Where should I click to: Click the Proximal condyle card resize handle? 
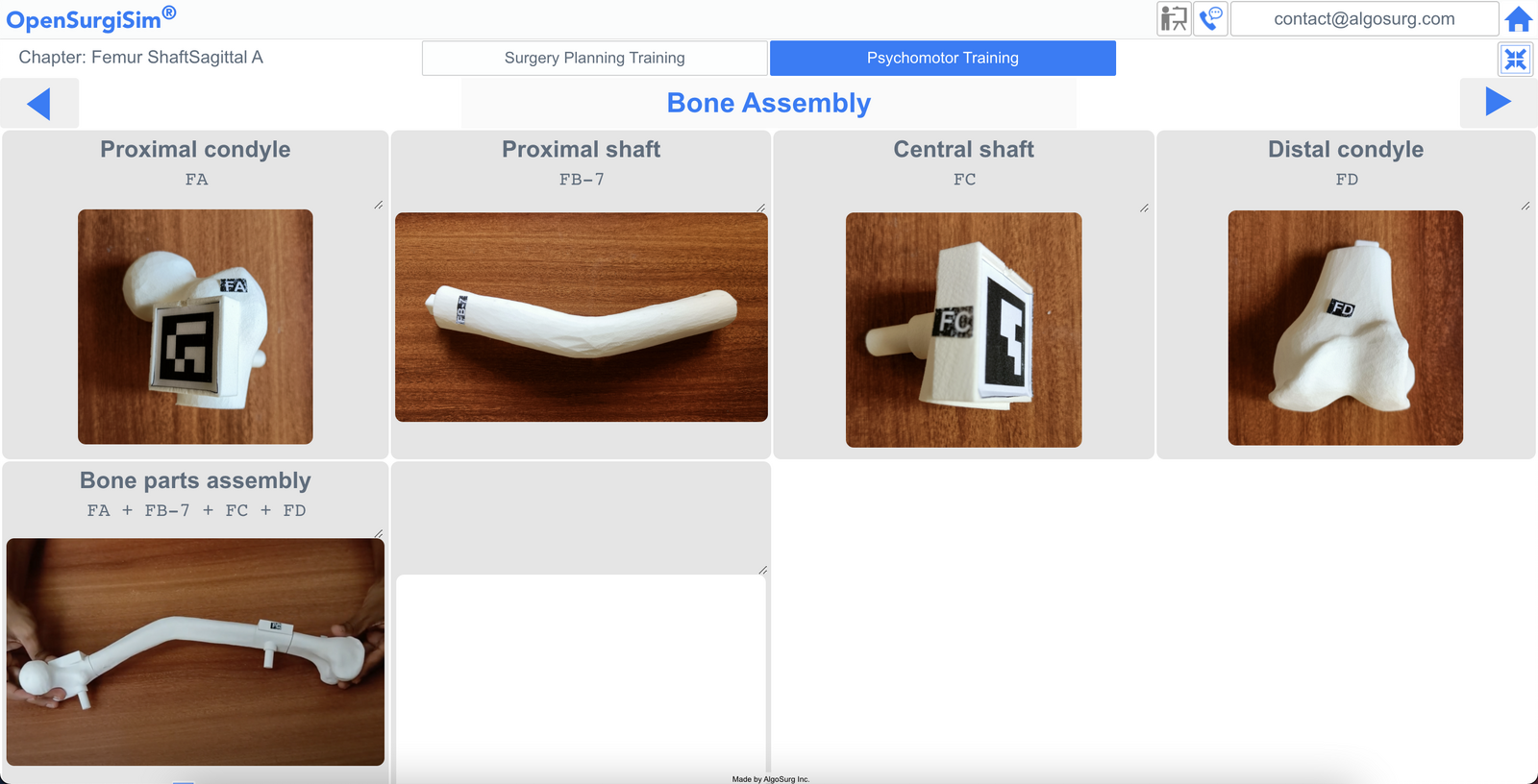coord(378,205)
